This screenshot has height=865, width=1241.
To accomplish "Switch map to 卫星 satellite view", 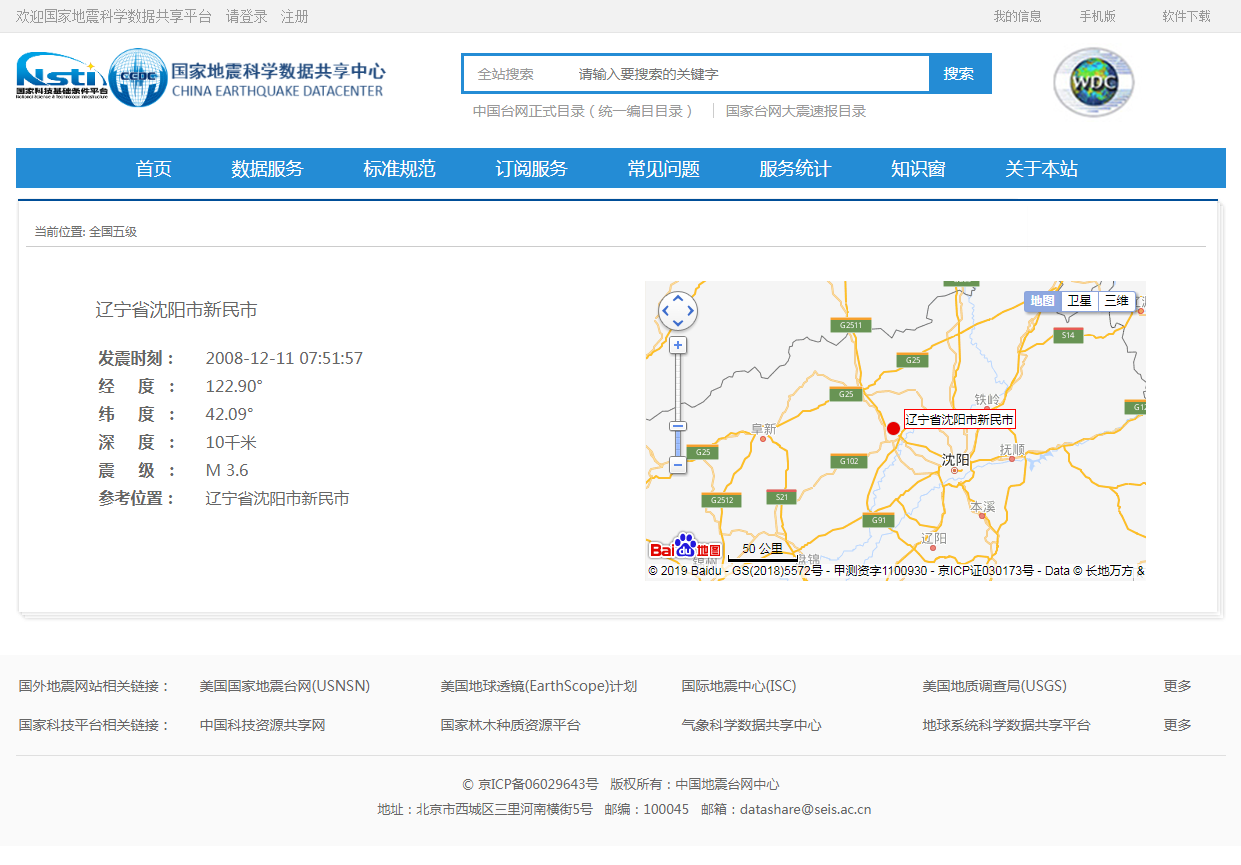I will [x=1079, y=301].
